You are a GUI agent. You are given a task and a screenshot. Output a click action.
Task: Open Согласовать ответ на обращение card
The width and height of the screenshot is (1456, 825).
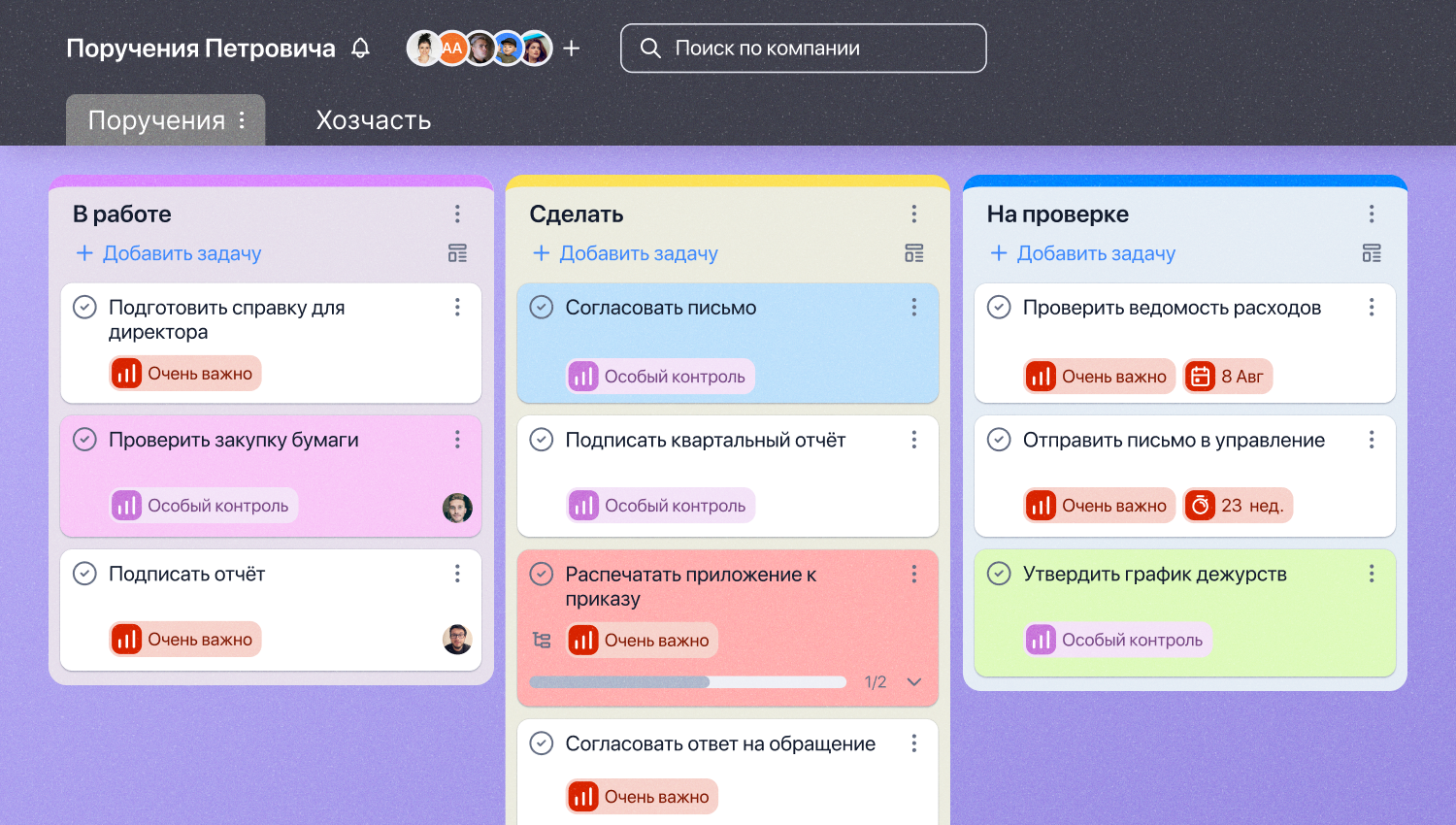(x=720, y=743)
